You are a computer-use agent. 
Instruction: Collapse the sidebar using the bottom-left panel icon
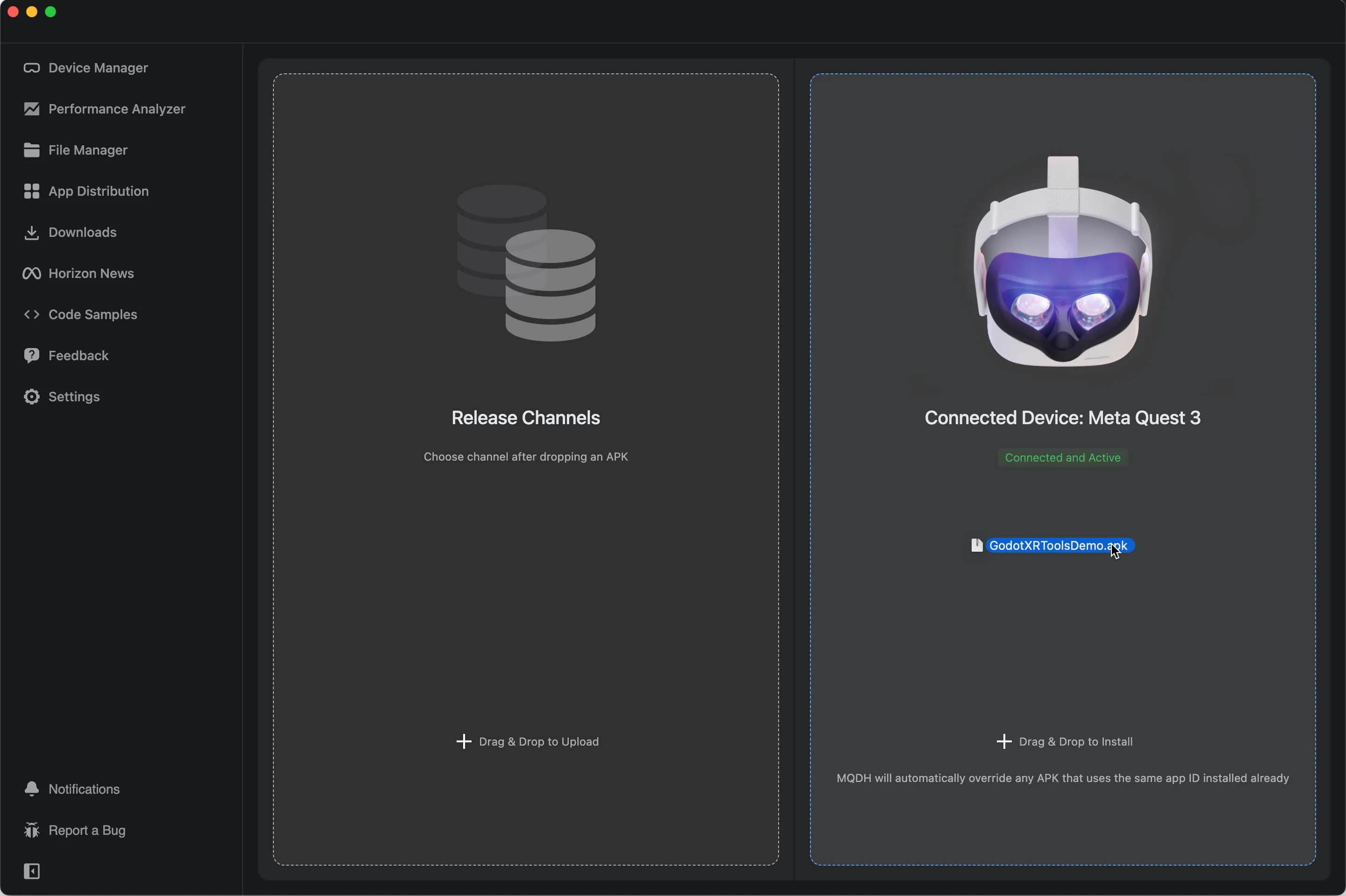point(31,871)
